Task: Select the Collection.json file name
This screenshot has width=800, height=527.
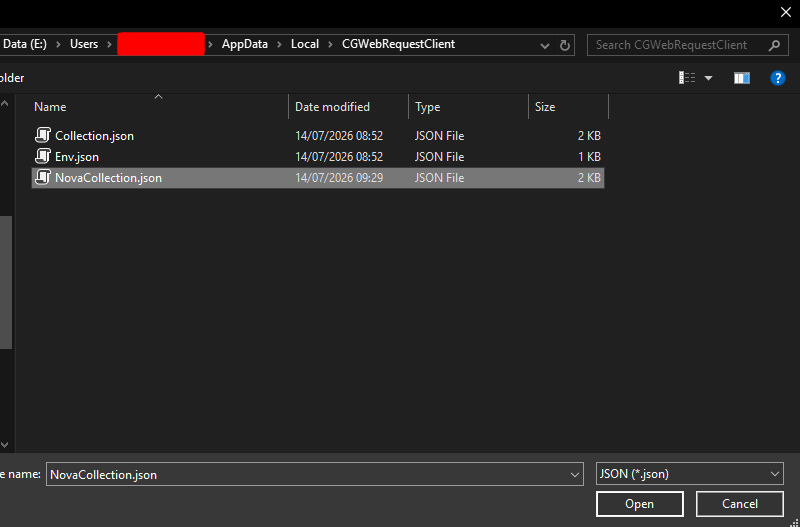Action: pos(94,136)
